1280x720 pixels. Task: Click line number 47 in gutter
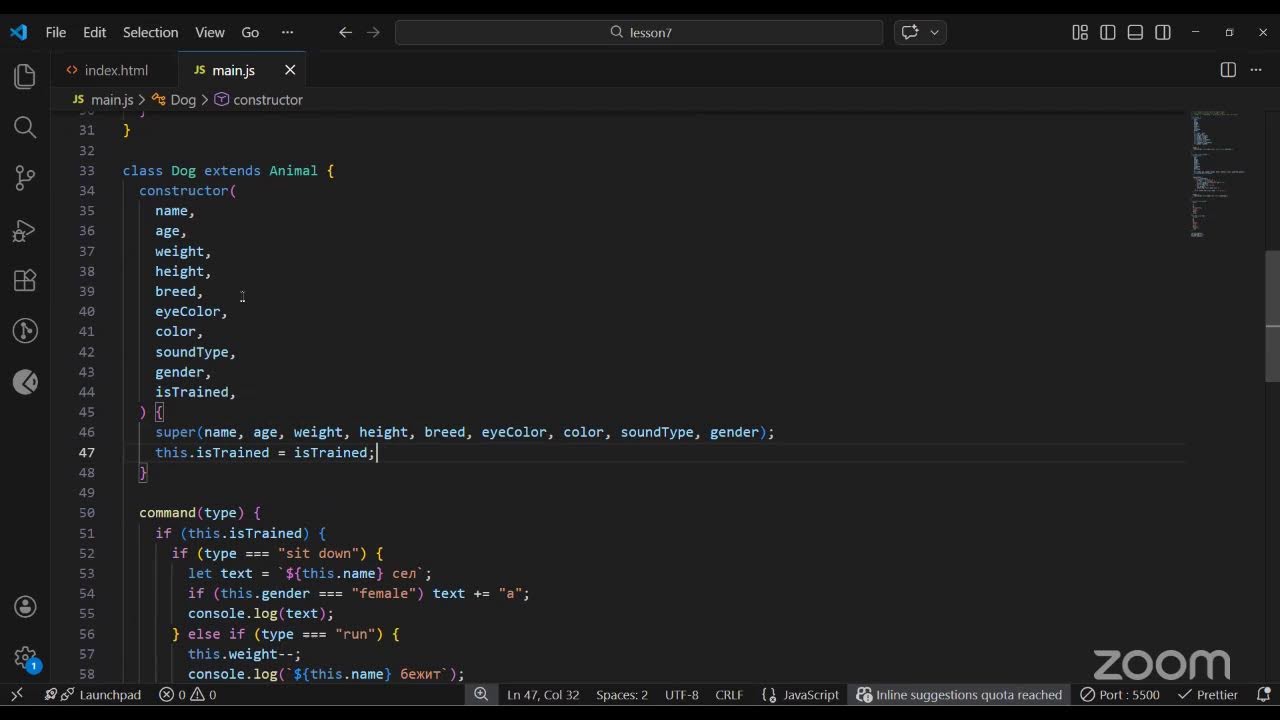tap(86, 453)
